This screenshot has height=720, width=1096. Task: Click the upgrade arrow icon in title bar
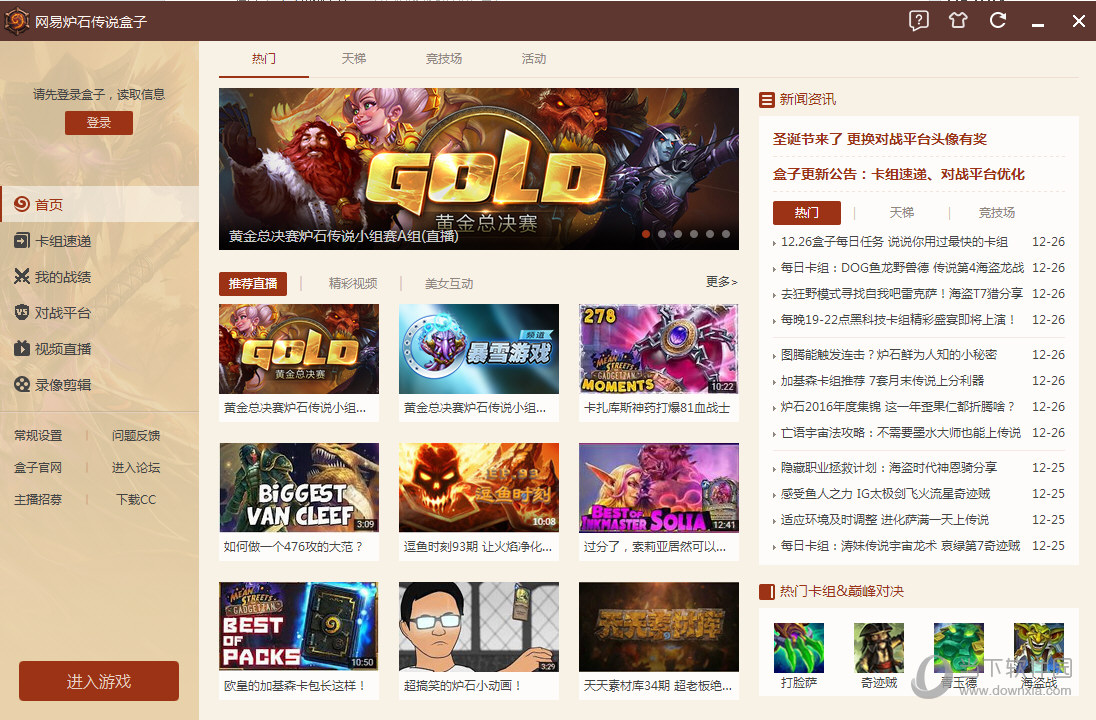tap(958, 20)
